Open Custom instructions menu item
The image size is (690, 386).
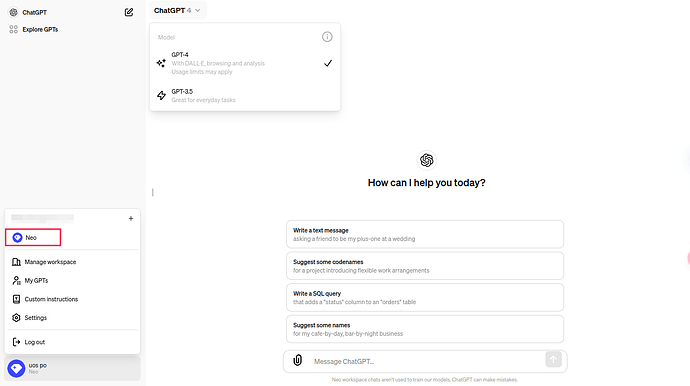(72, 299)
